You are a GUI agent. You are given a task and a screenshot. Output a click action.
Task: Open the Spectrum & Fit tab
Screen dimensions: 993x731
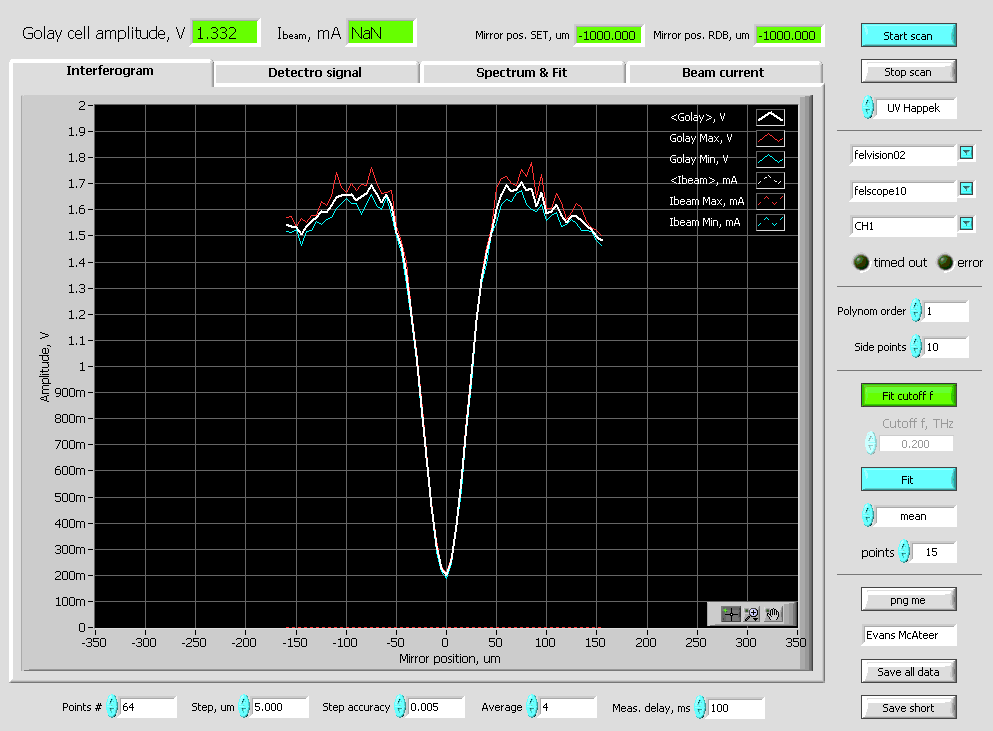(522, 73)
